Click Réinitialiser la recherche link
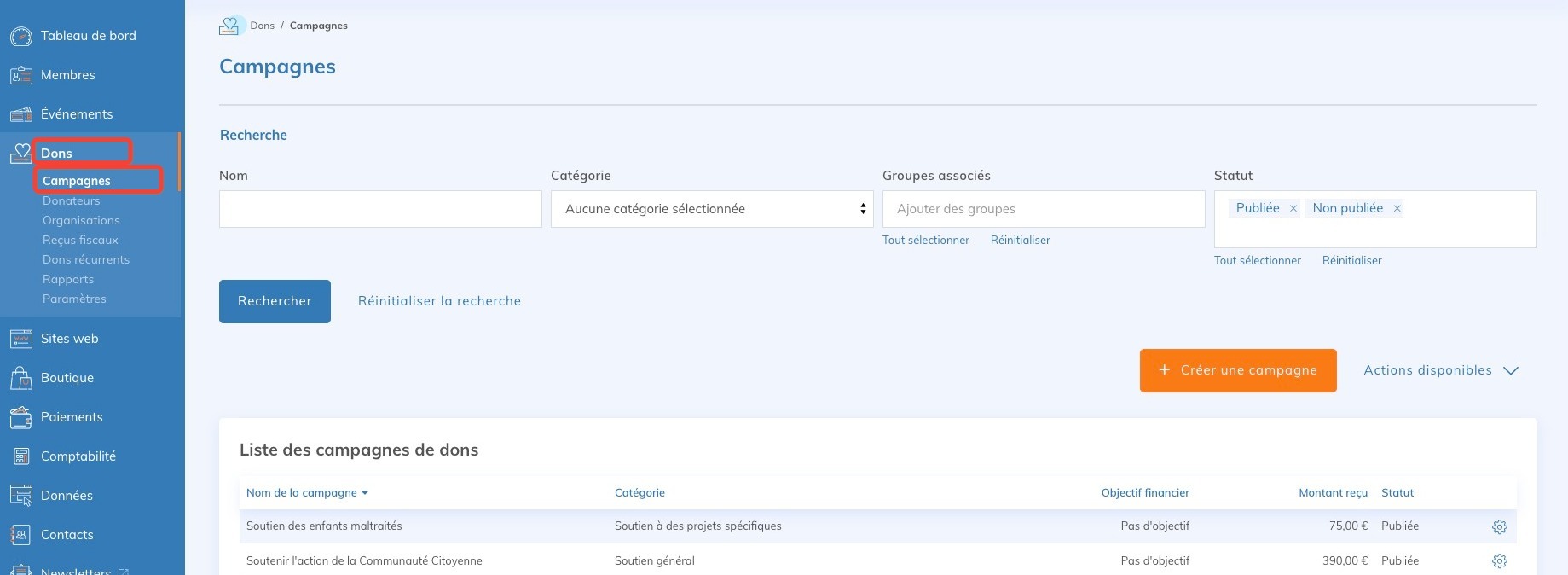This screenshot has height=575, width=1568. coord(439,301)
